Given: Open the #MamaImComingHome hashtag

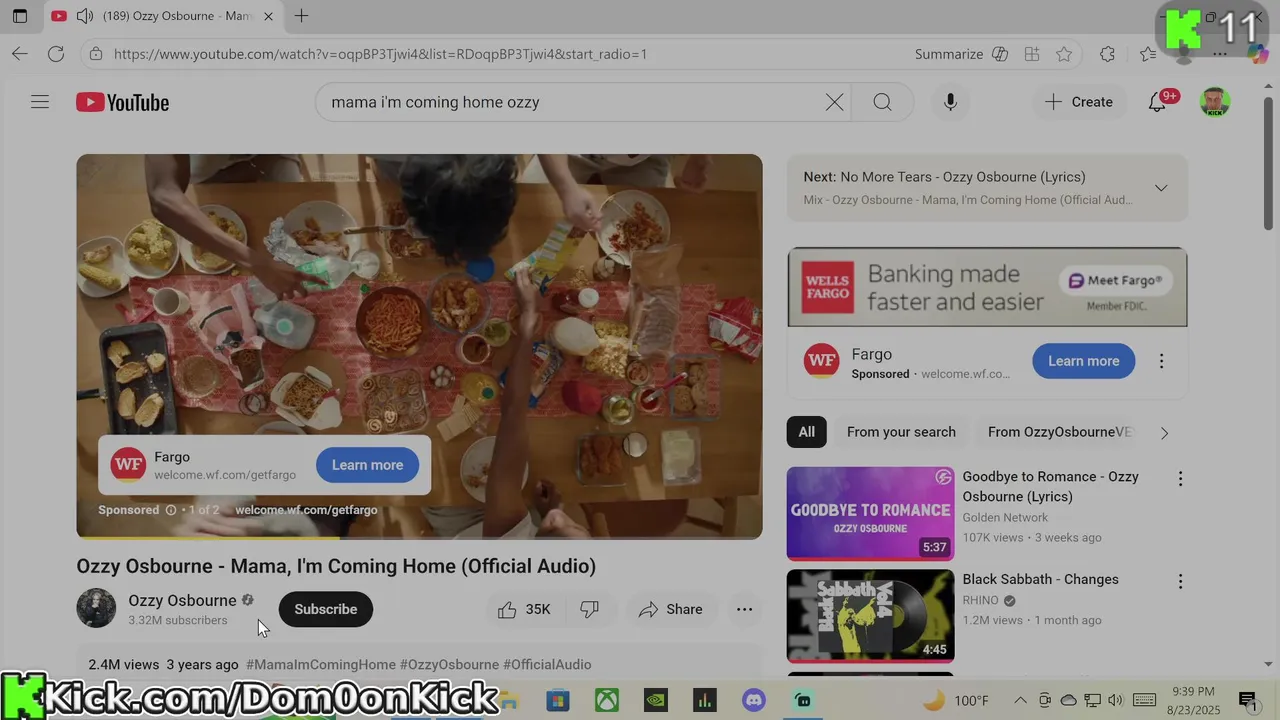Looking at the screenshot, I should pos(321,664).
